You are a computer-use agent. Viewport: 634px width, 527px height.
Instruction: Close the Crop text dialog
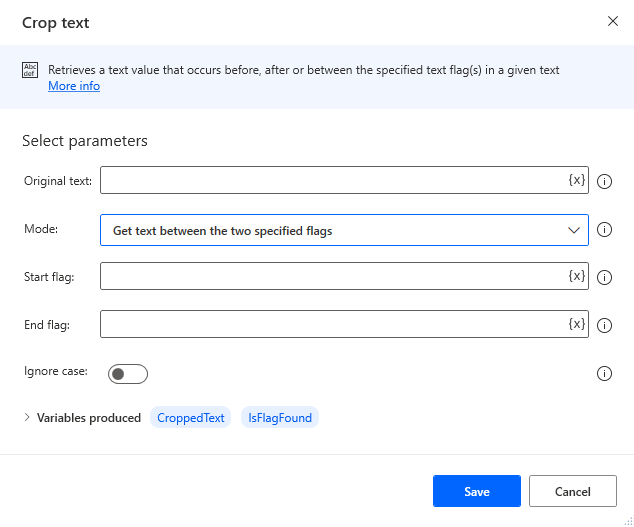tap(613, 21)
